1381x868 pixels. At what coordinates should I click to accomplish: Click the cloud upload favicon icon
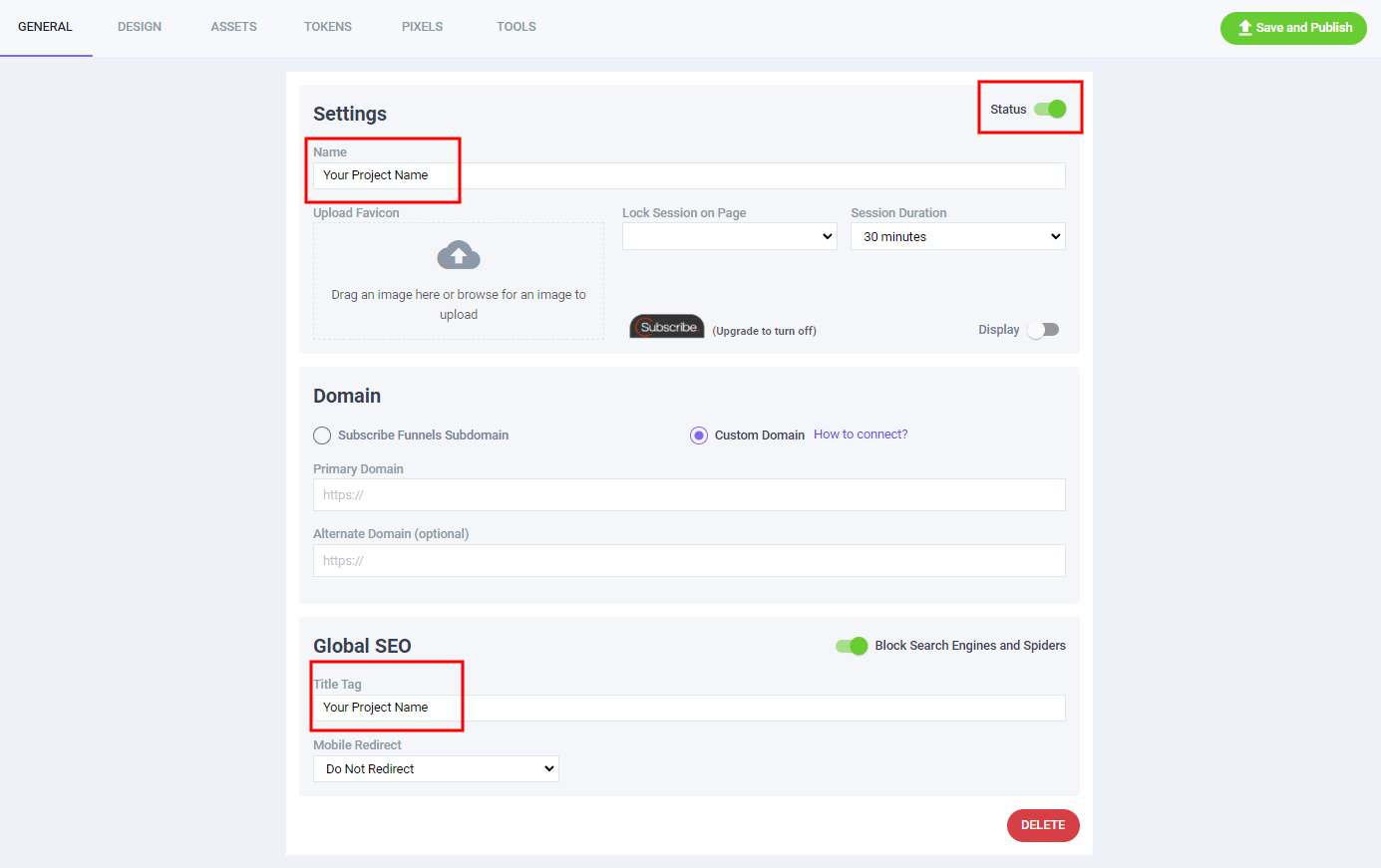tap(459, 256)
